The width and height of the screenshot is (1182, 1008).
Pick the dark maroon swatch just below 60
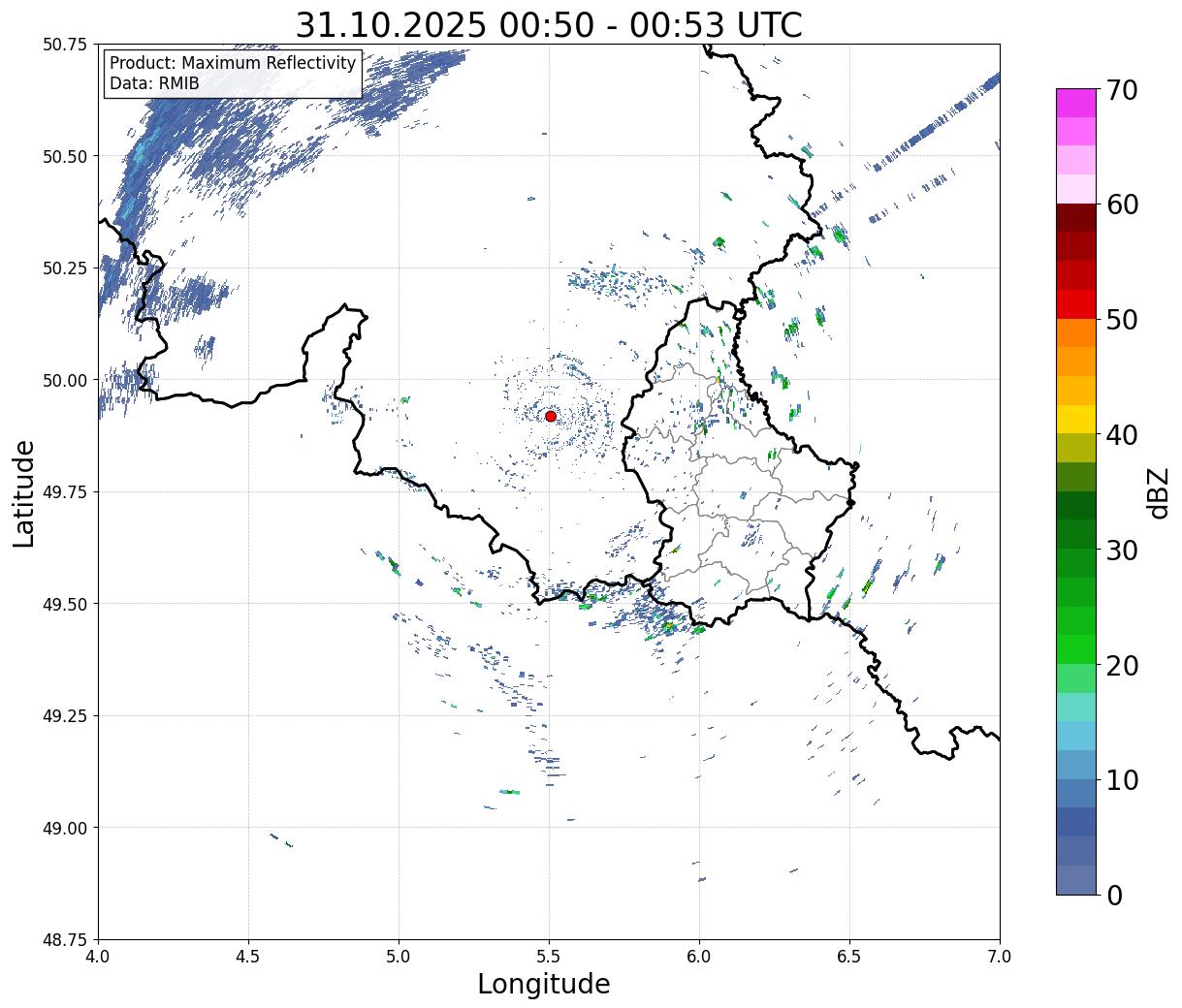(x=1075, y=218)
